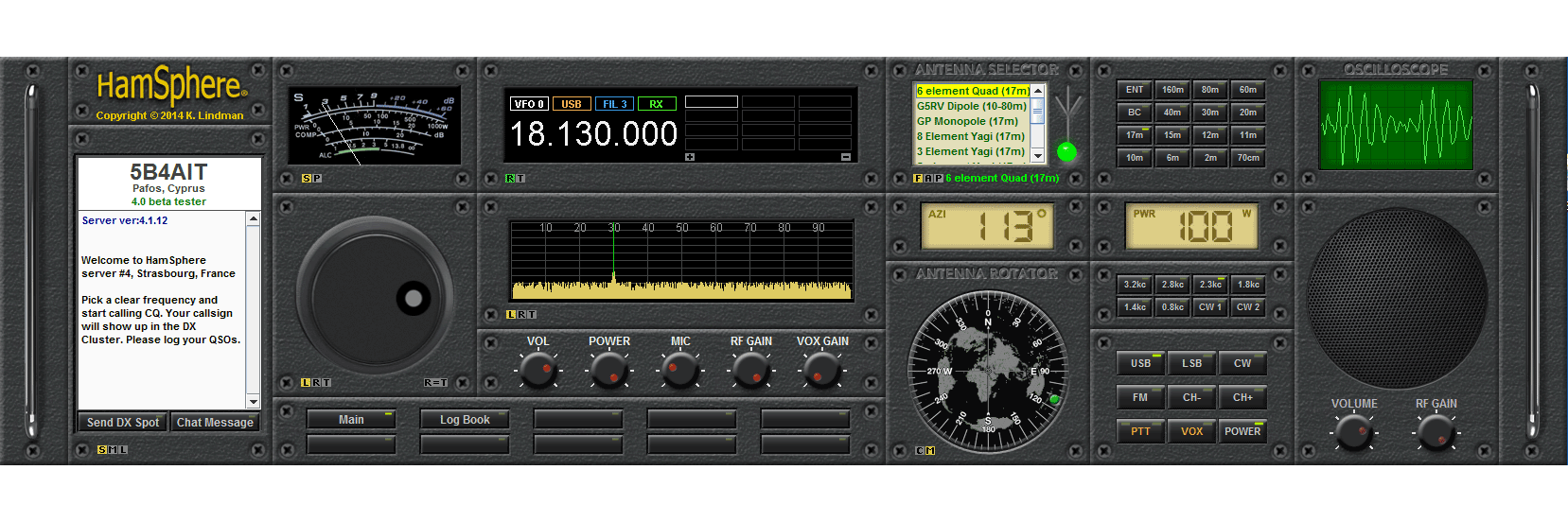Screen dimensions: 1568x522
Task: Select the 160m band button
Action: point(1172,90)
